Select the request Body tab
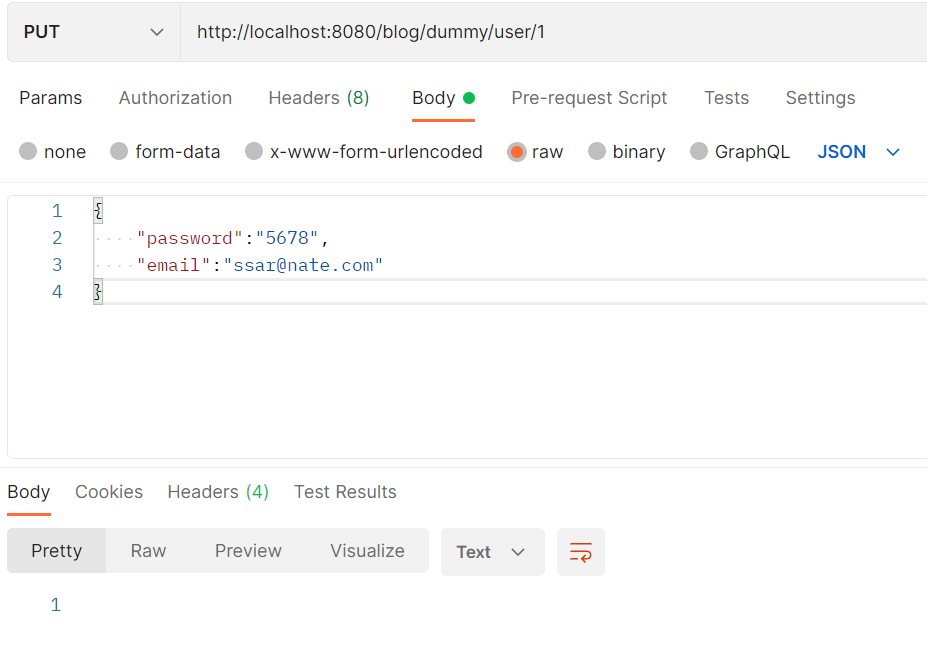The height and width of the screenshot is (668, 927). (x=443, y=98)
